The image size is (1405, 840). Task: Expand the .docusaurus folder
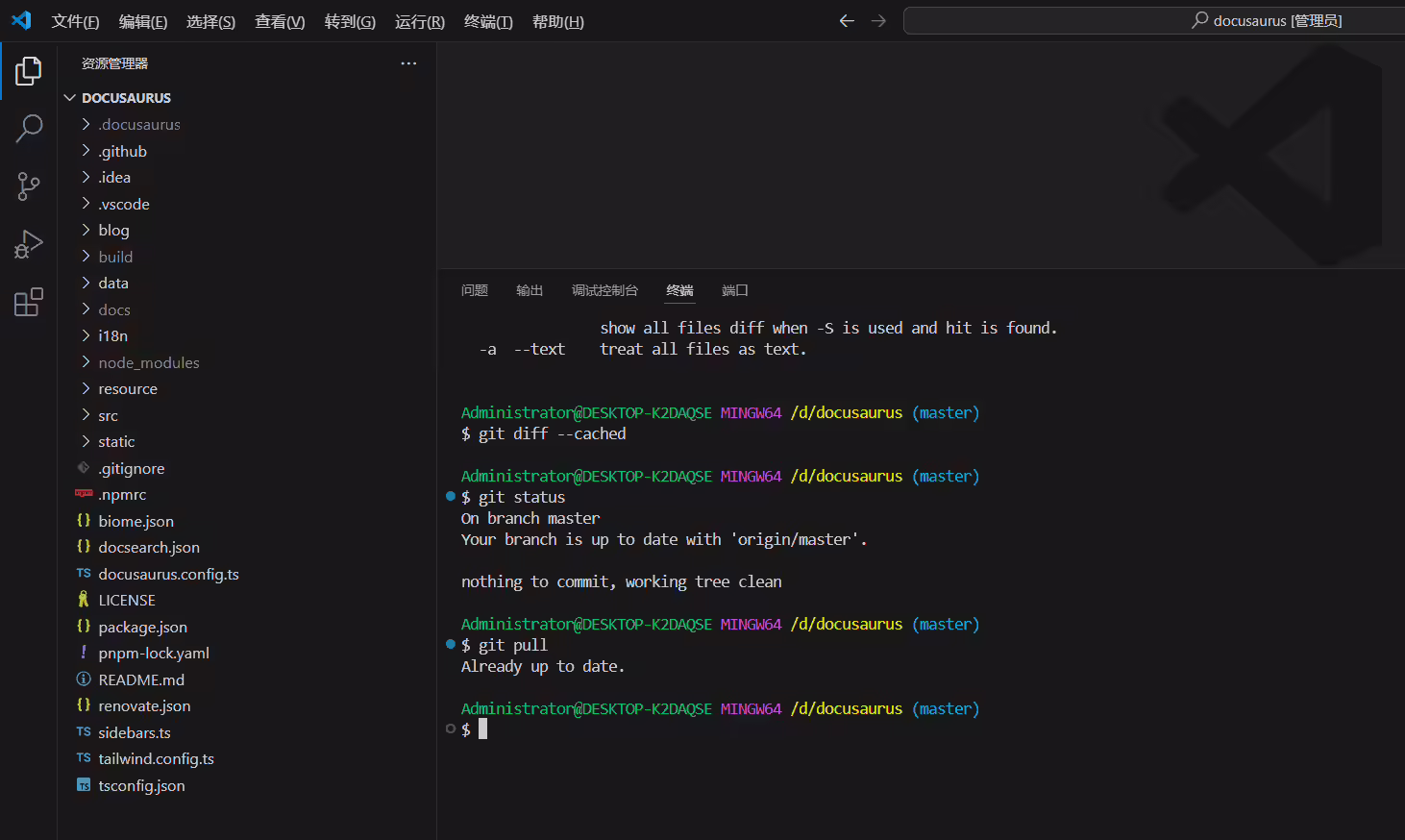click(86, 124)
